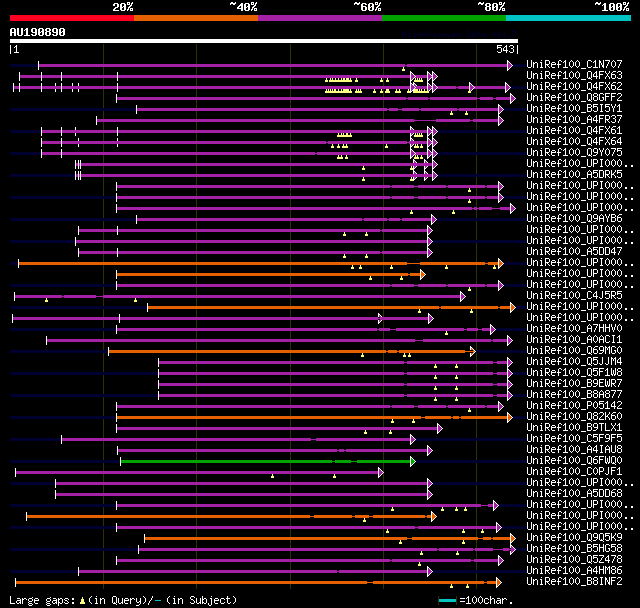The image size is (640, 608).
Task: Click the green alignment bar for Q6FWQ0
Action: pos(268,462)
